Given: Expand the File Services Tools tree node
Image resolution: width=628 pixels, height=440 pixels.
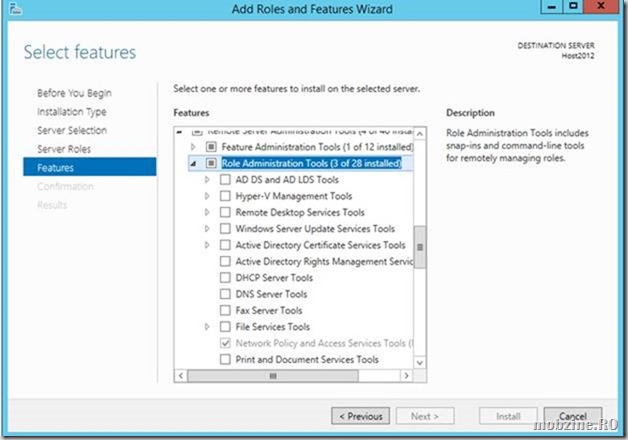Looking at the screenshot, I should point(207,327).
